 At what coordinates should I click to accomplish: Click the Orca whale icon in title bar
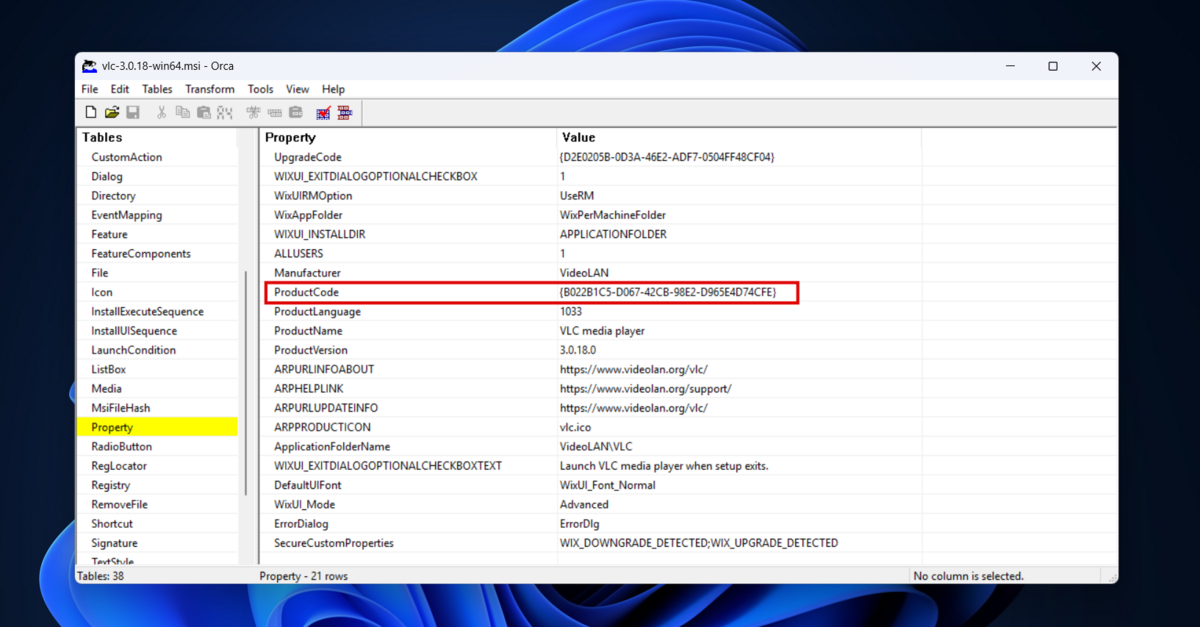(90, 66)
